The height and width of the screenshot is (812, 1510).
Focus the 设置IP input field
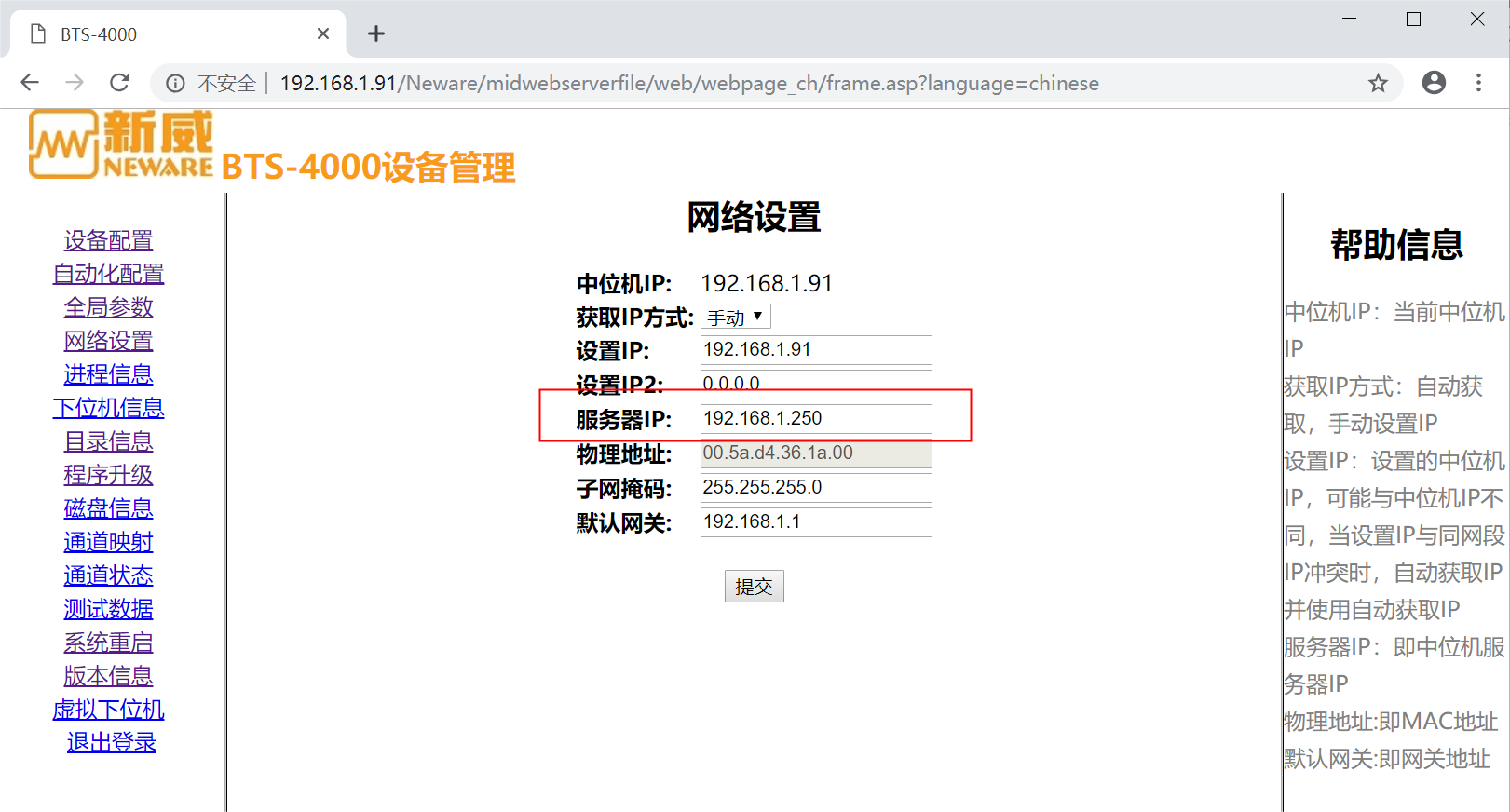[816, 350]
